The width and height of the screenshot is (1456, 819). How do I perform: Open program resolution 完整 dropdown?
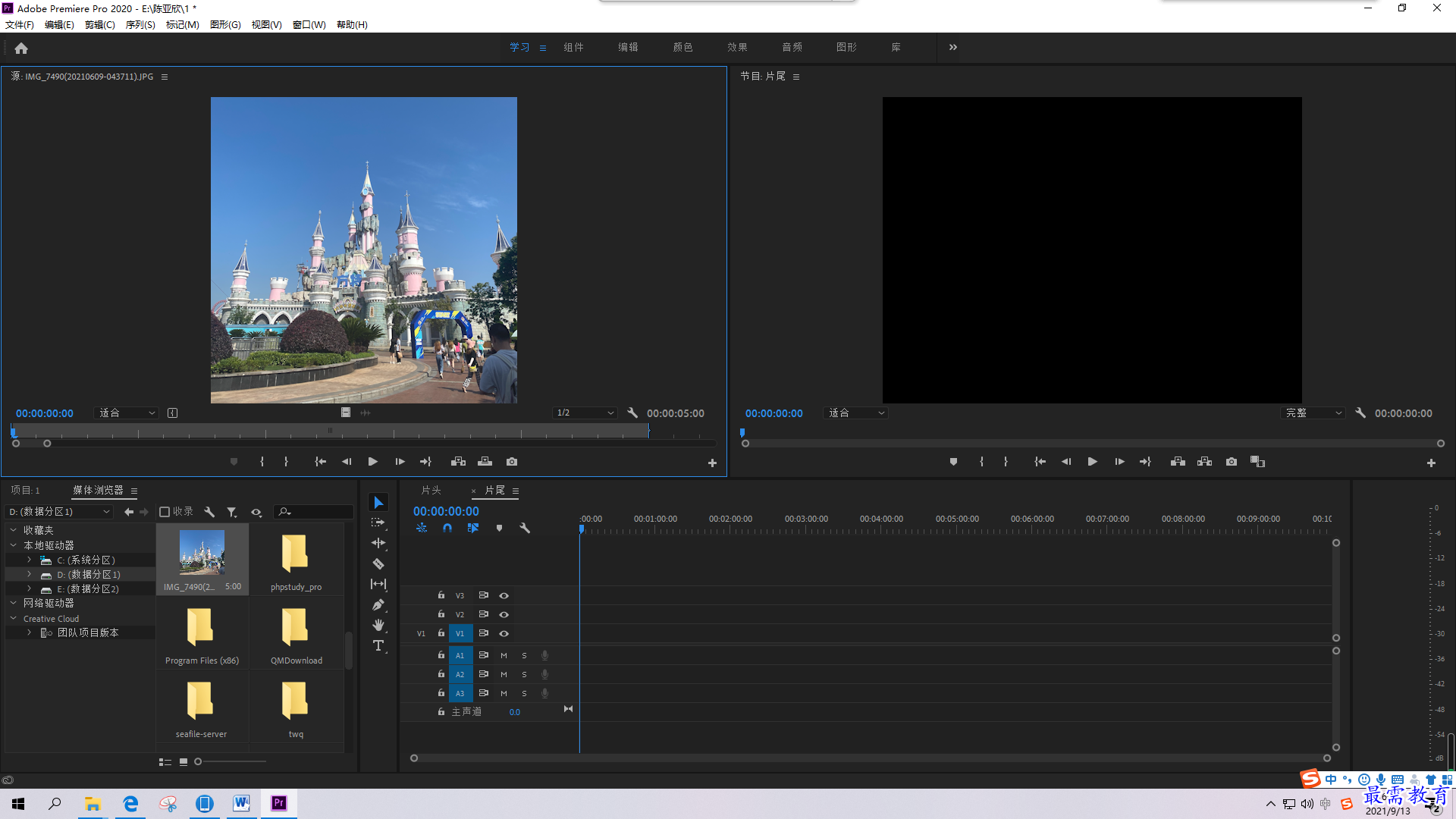pyautogui.click(x=1313, y=413)
